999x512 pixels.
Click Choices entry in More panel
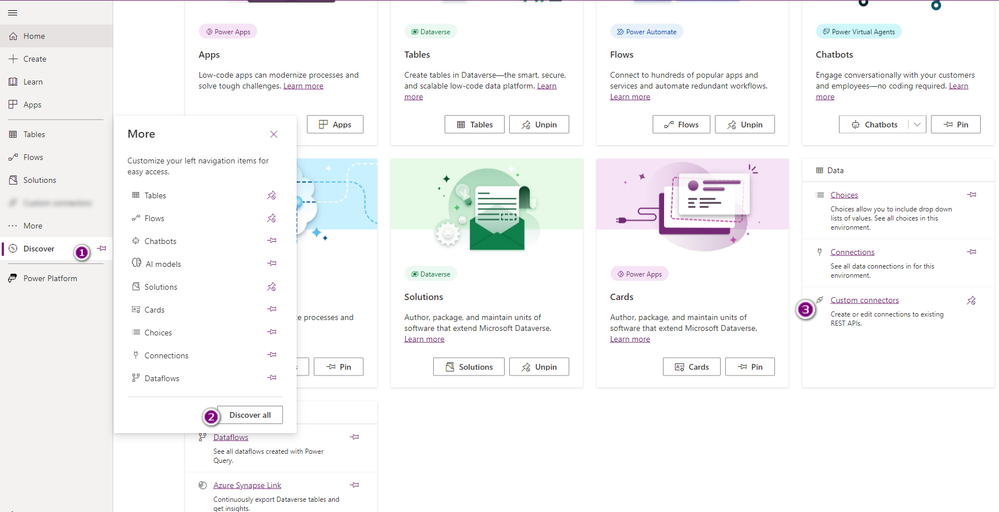click(158, 333)
